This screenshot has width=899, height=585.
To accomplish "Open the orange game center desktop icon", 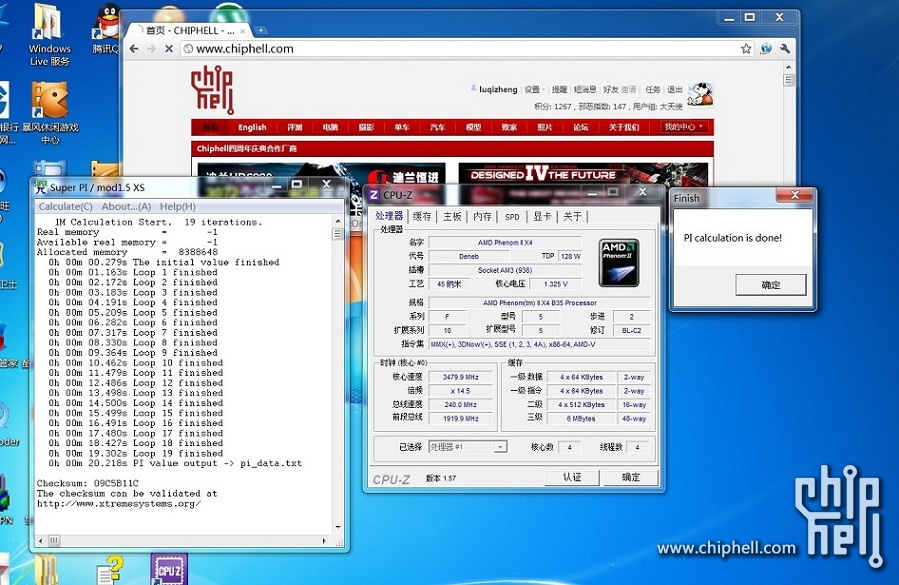I will (x=50, y=112).
